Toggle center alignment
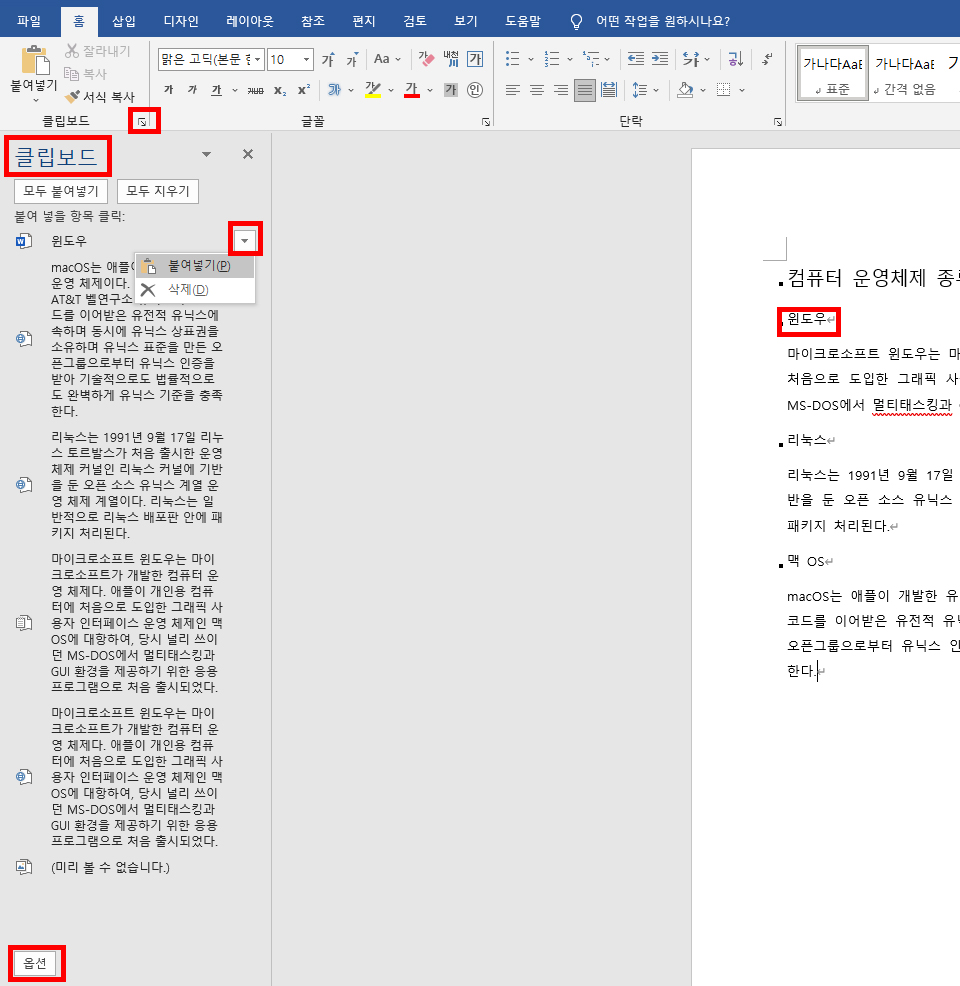 coord(536,90)
